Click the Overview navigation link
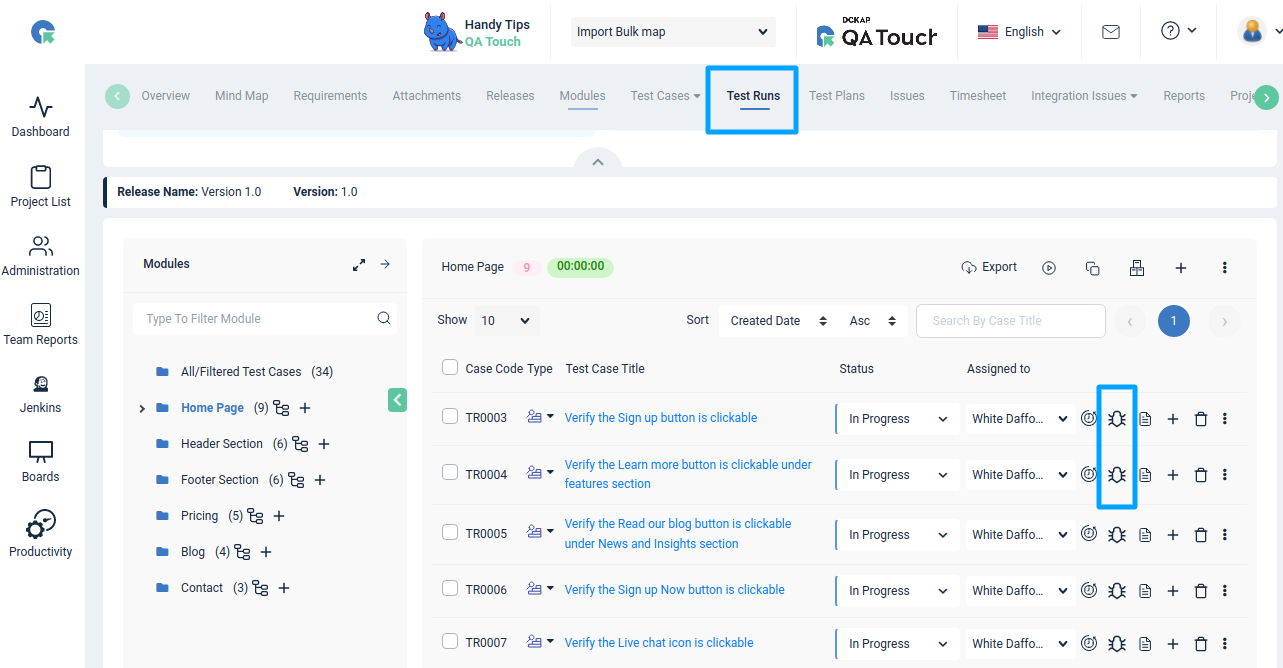Viewport: 1283px width, 668px height. click(165, 95)
